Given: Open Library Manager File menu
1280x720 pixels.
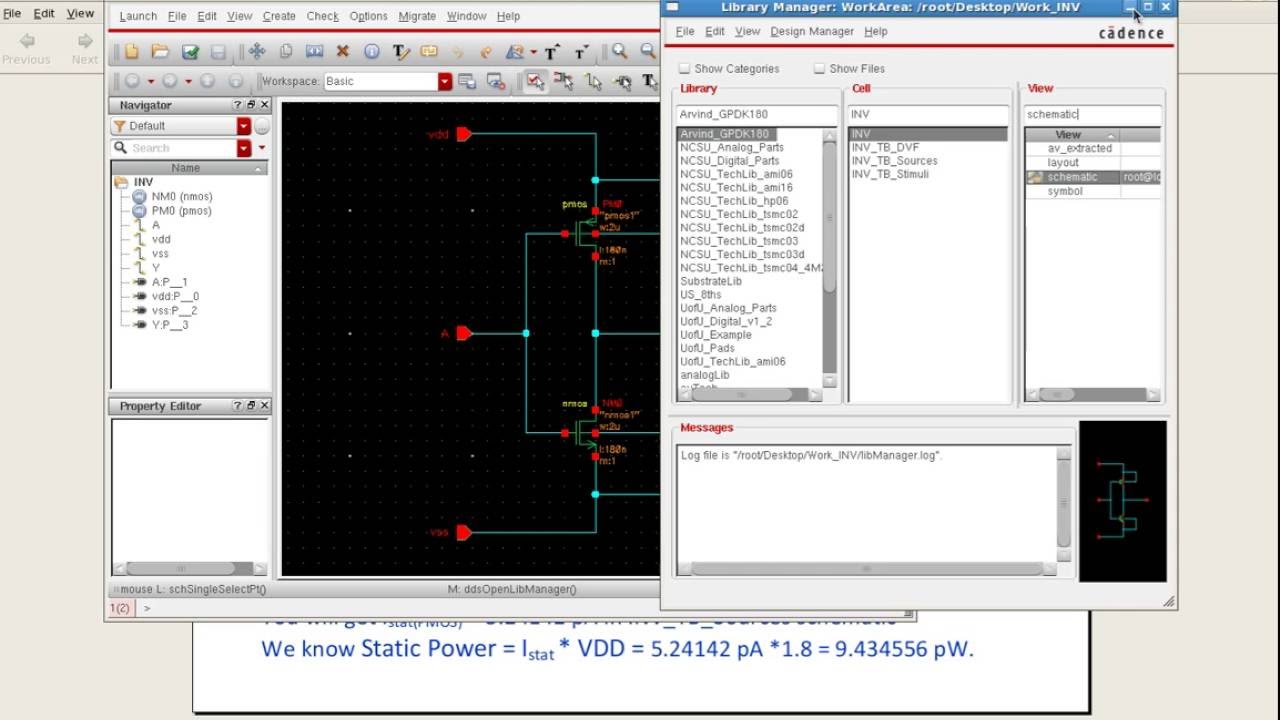Looking at the screenshot, I should click(x=685, y=32).
